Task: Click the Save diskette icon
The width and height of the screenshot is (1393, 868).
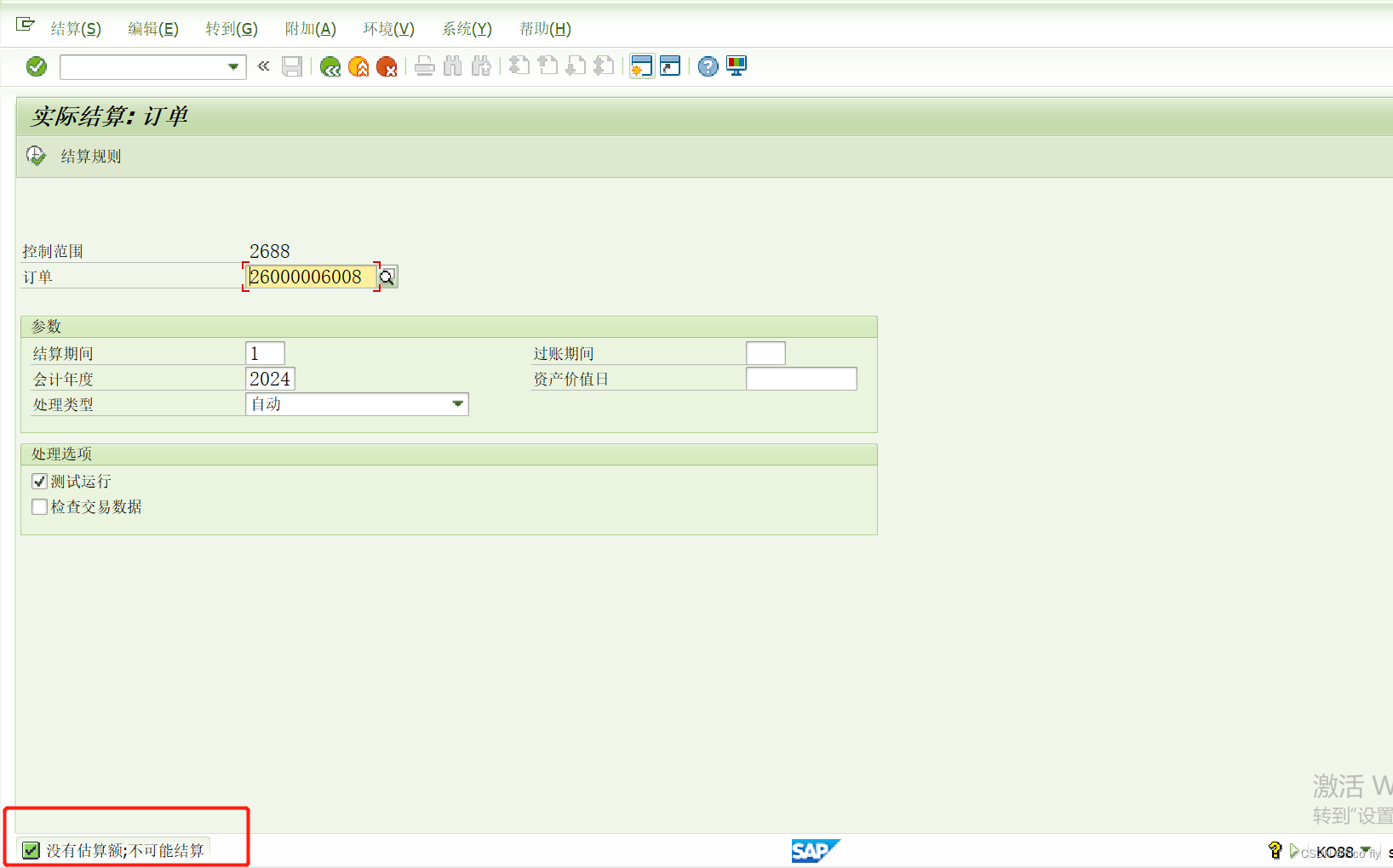Action: [x=292, y=66]
